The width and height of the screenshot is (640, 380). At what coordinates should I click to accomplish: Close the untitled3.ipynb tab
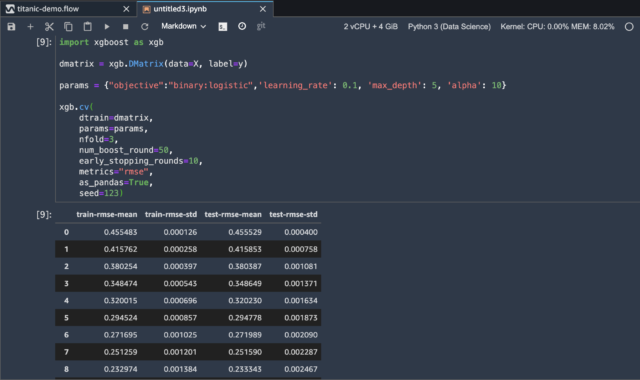[x=263, y=9]
